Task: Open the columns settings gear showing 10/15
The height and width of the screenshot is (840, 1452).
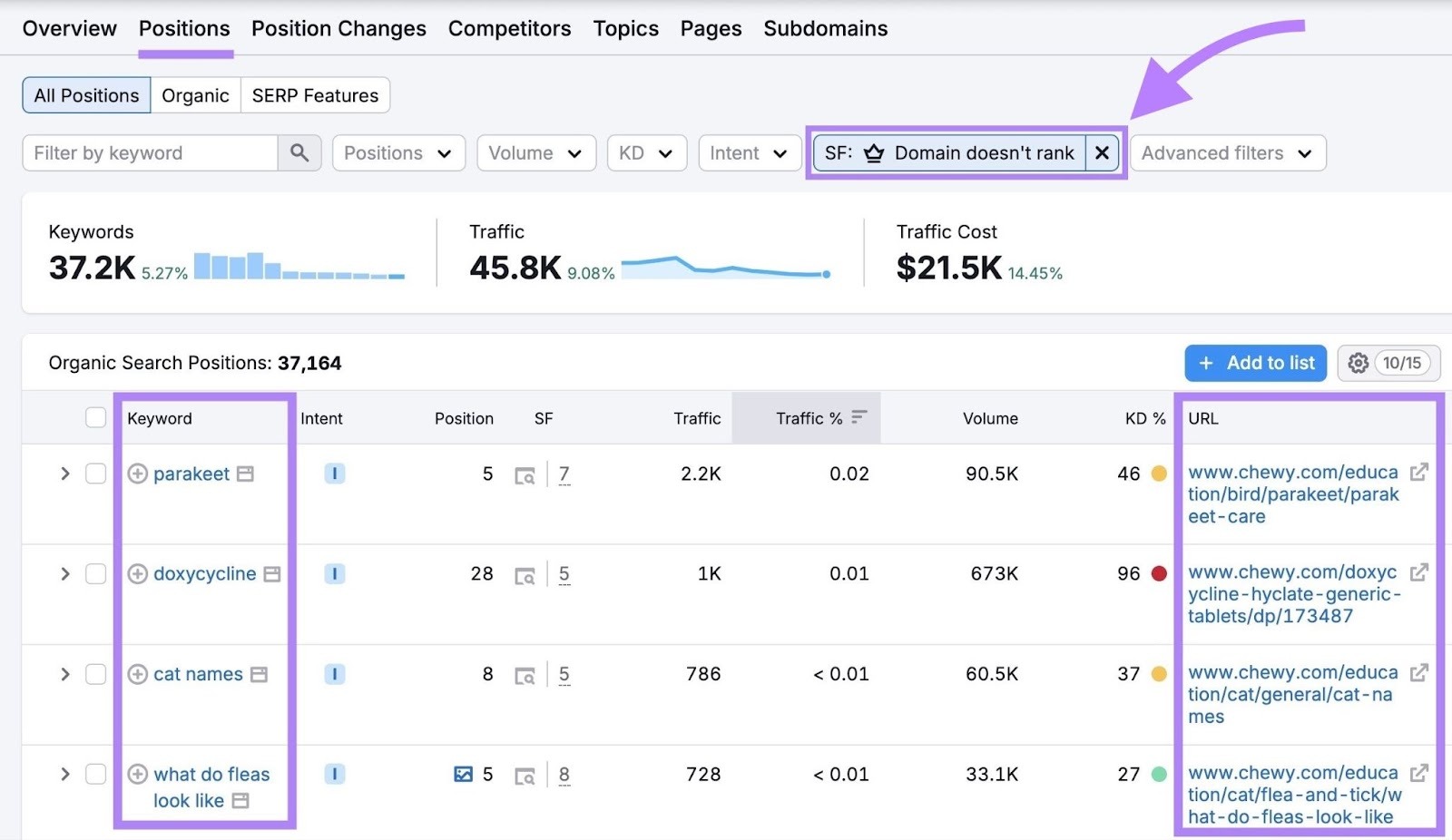Action: point(1358,363)
